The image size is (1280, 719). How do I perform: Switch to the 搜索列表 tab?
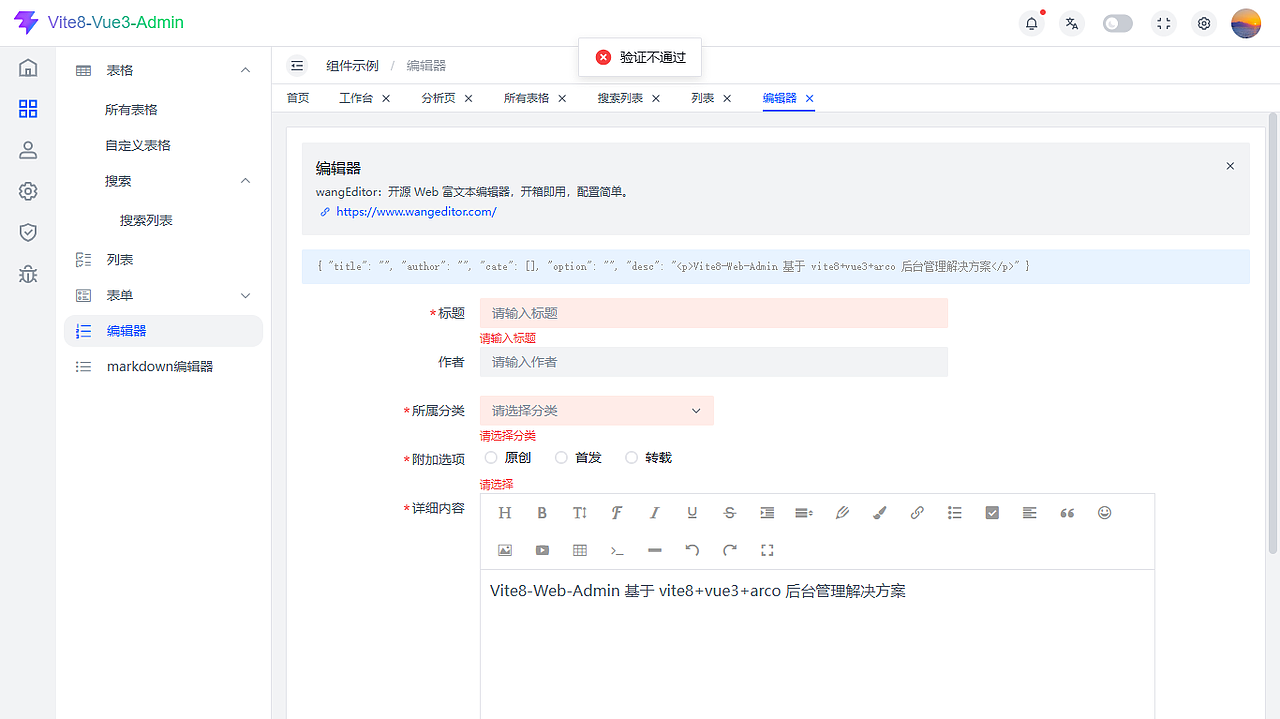click(620, 98)
